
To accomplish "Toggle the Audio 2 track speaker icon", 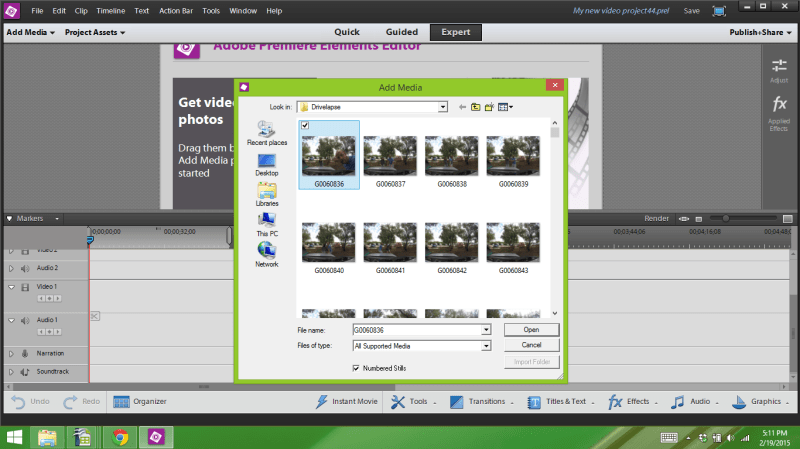I will coord(25,268).
